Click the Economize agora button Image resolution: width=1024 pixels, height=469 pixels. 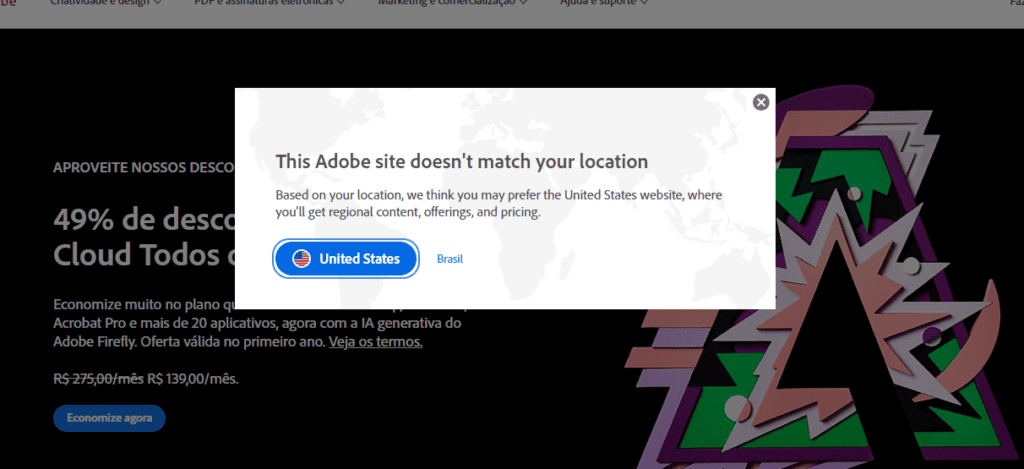click(109, 418)
